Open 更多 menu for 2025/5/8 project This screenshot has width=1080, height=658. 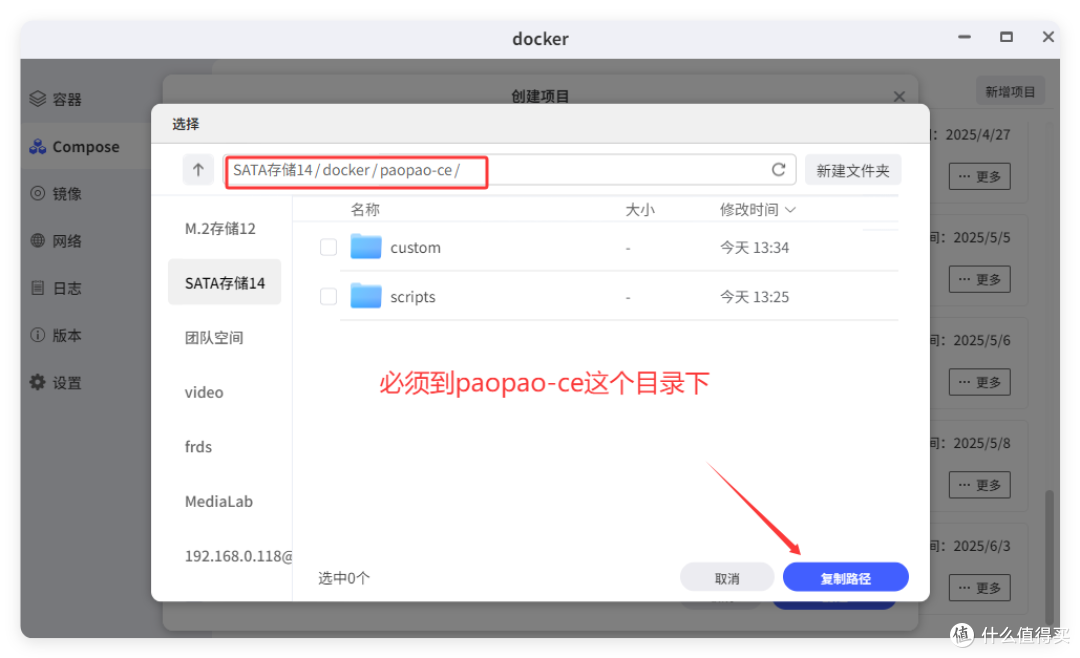(979, 484)
